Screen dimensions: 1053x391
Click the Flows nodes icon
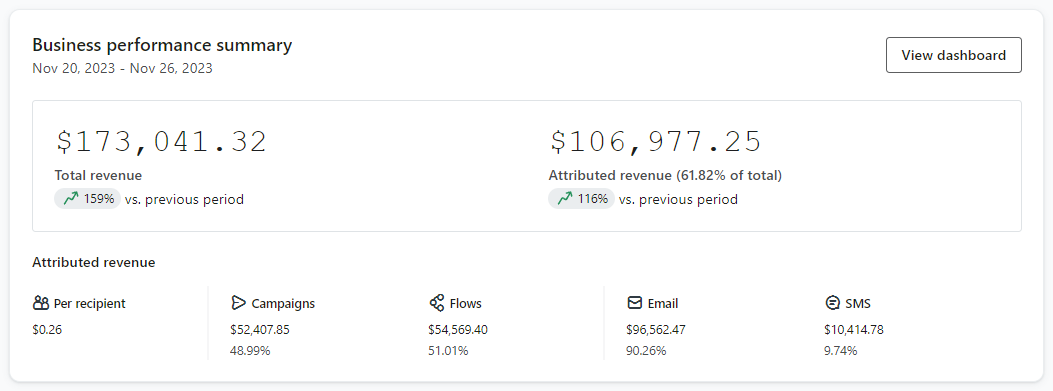coord(437,303)
